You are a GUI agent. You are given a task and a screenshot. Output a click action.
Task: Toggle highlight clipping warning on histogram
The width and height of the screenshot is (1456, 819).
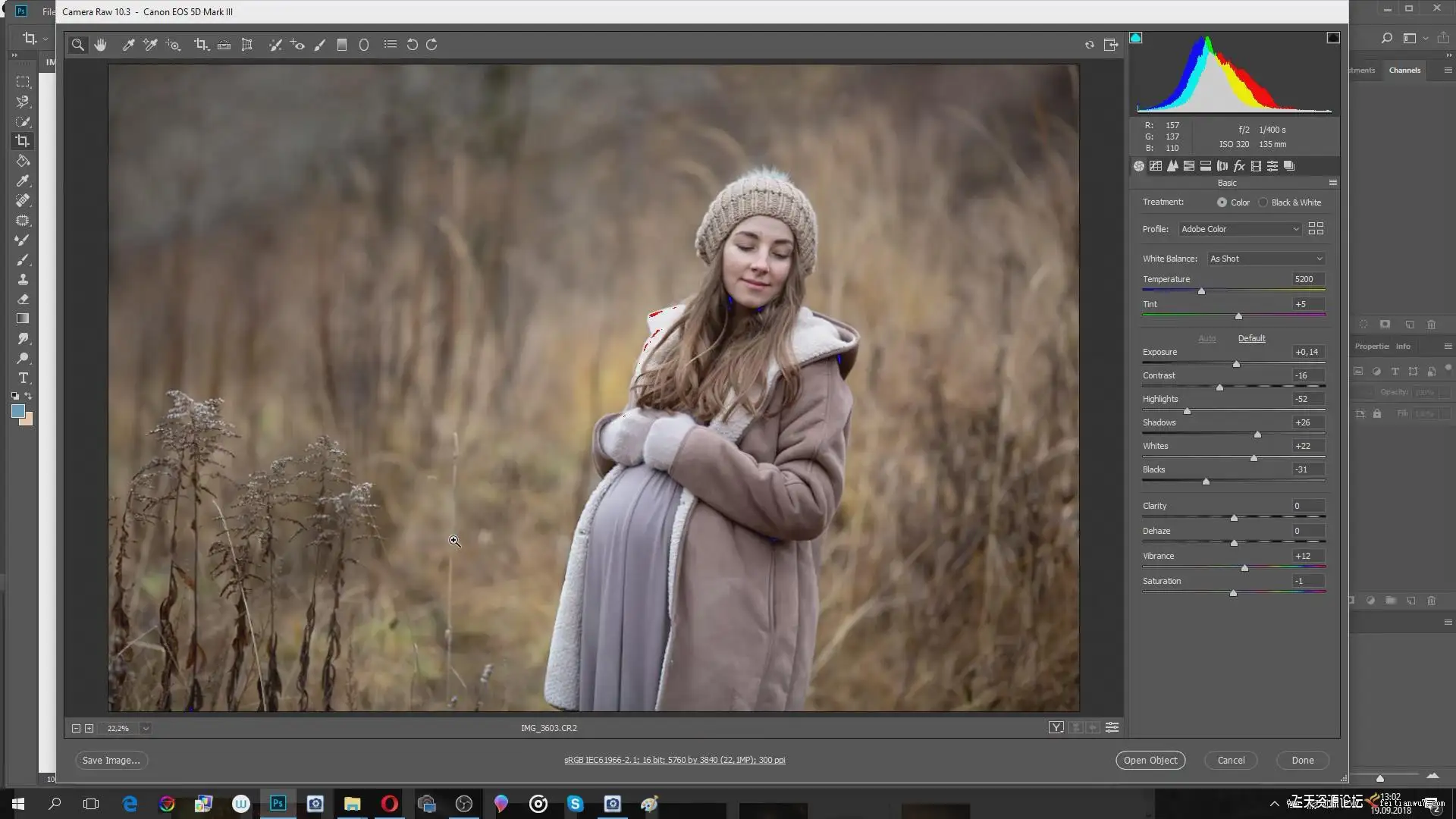(1332, 38)
